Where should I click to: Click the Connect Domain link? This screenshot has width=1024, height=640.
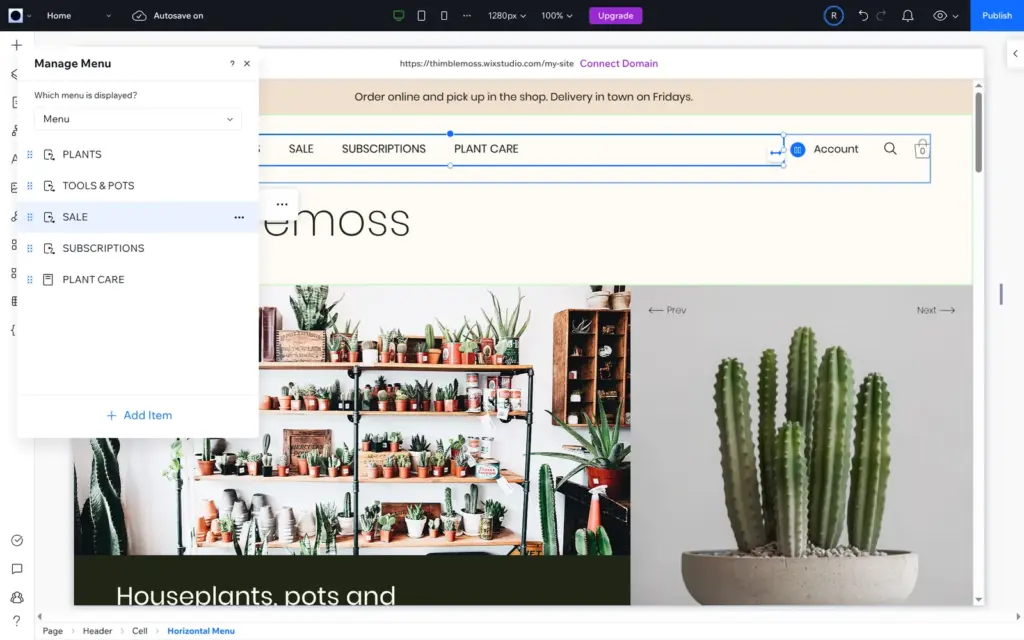(618, 63)
